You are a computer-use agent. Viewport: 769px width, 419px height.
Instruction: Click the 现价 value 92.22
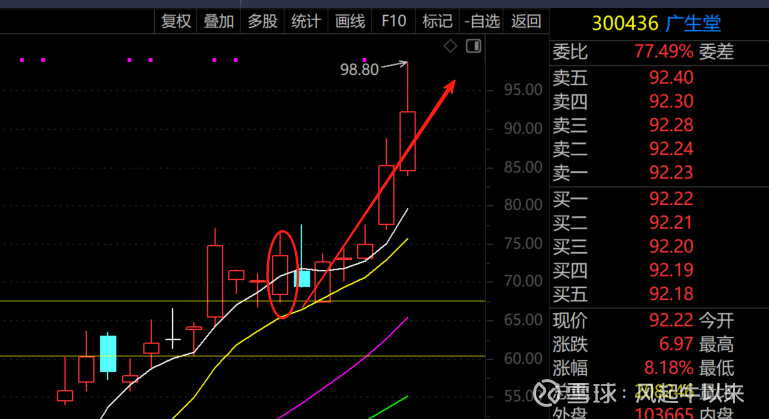point(671,320)
